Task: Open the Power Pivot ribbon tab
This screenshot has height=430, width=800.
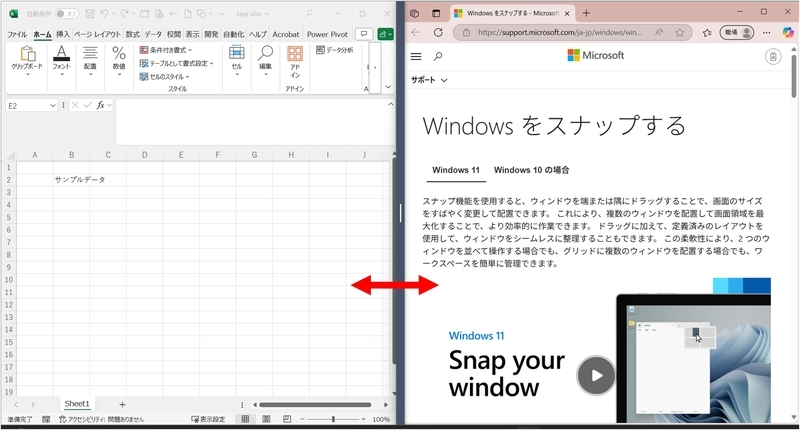Action: click(327, 34)
